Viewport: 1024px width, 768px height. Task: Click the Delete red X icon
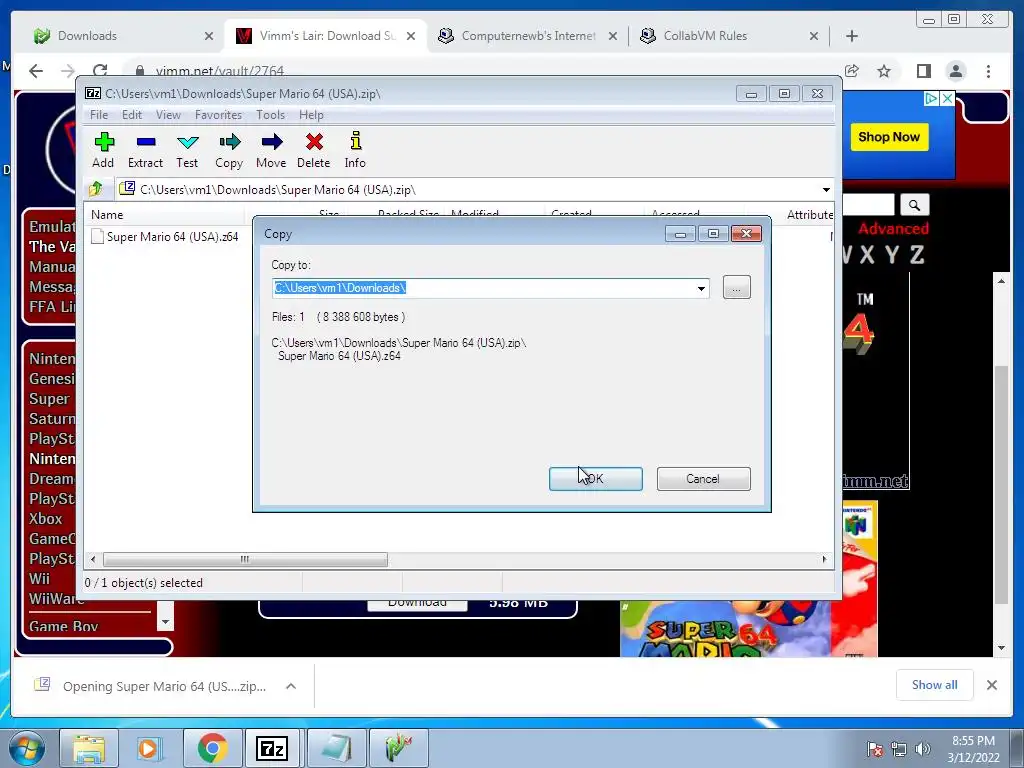(x=313, y=150)
